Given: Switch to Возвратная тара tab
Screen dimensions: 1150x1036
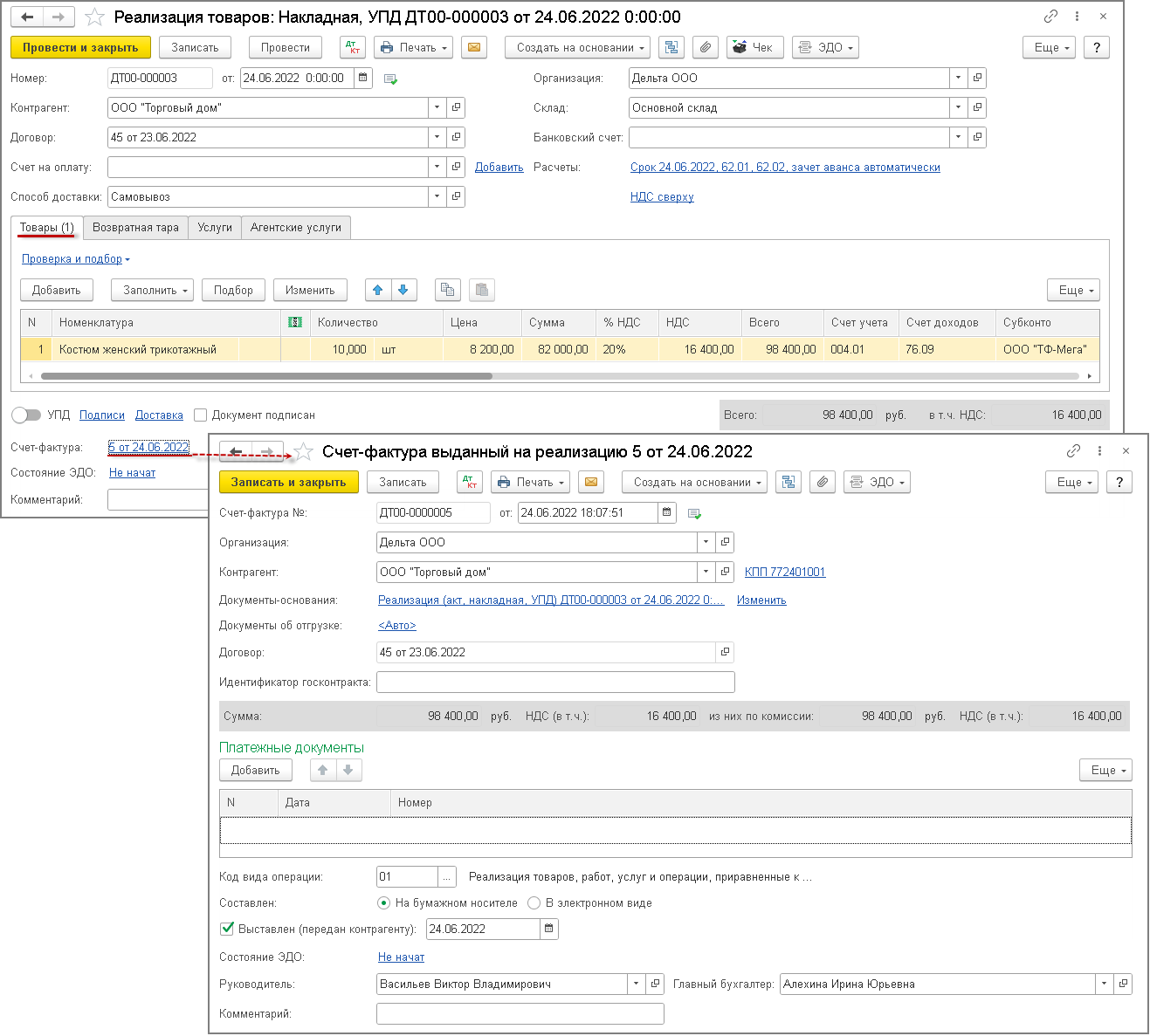Looking at the screenshot, I should (x=135, y=228).
